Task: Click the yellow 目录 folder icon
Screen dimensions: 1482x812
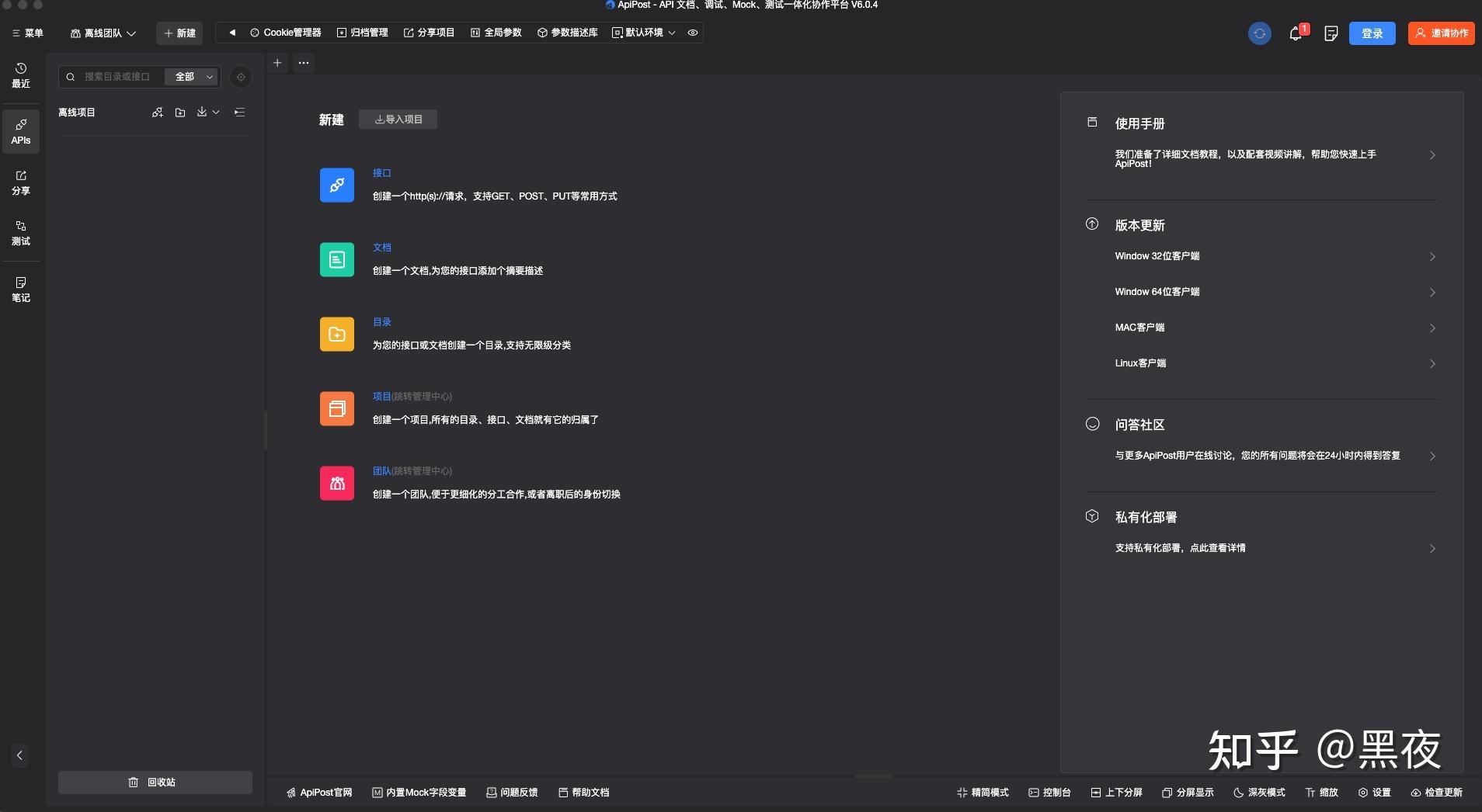Action: click(337, 334)
